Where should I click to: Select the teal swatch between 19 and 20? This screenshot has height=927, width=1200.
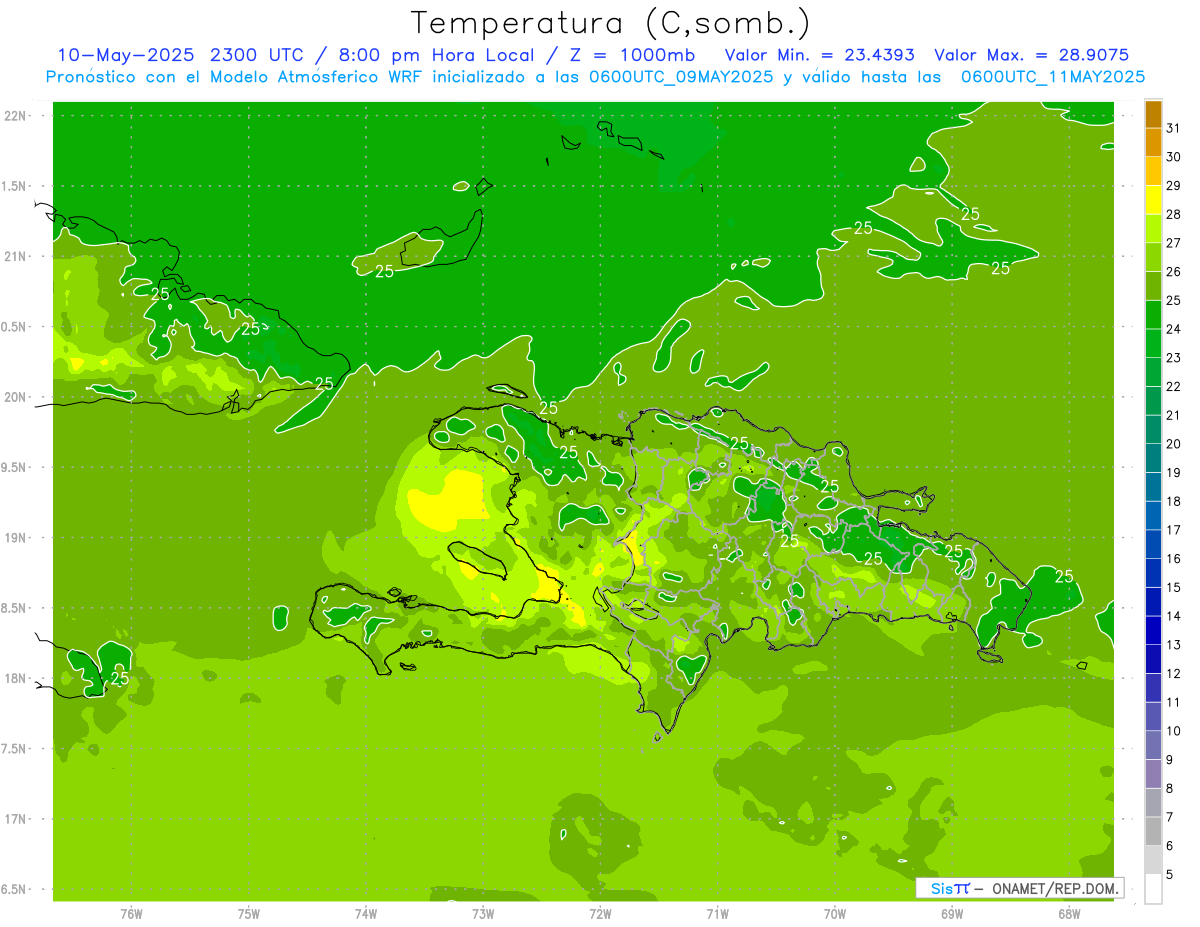[1153, 458]
